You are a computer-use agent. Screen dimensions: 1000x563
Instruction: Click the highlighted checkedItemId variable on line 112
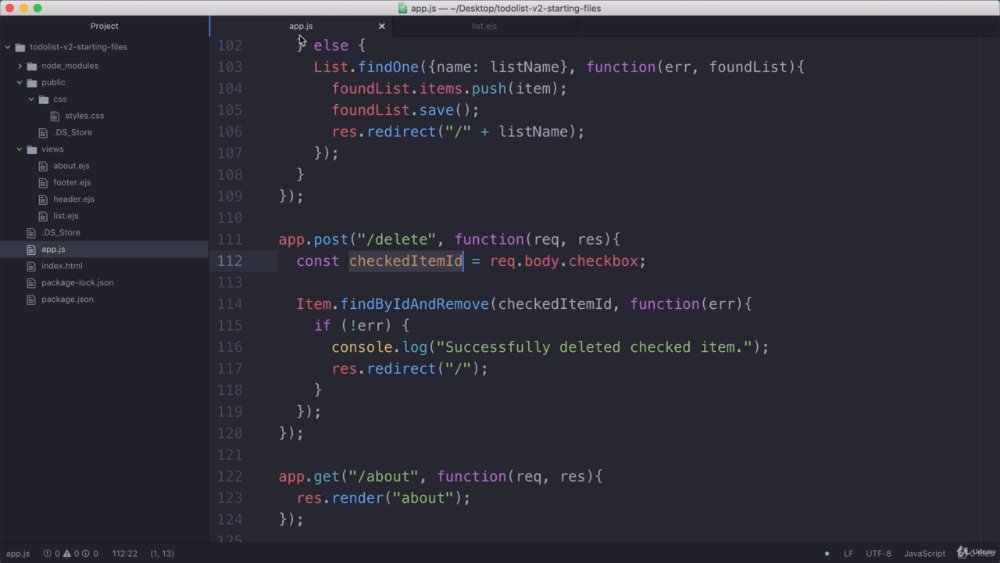(x=406, y=261)
